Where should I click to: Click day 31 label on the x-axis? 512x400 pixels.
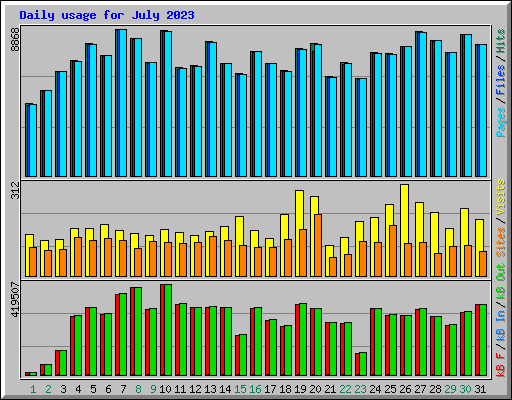(480, 389)
